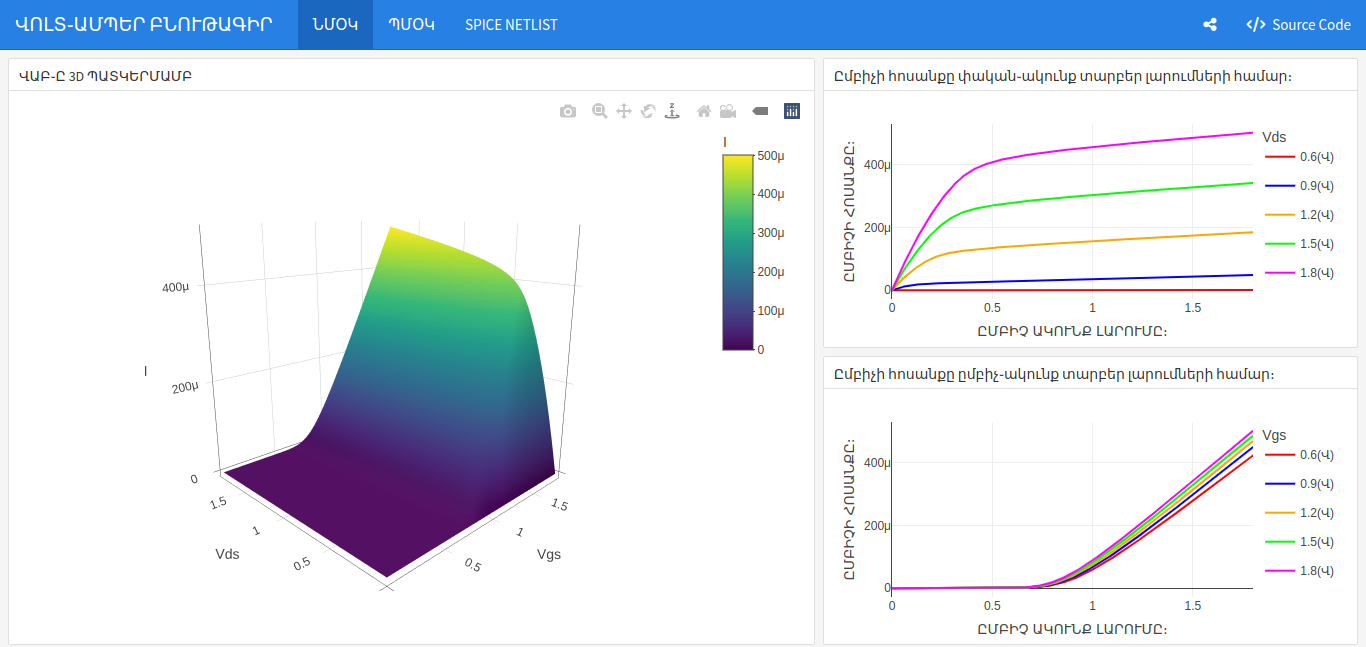The image size is (1366, 647).
Task: Toggle the 1.5(Վ) green trace in Vgs legend
Action: tap(1299, 542)
